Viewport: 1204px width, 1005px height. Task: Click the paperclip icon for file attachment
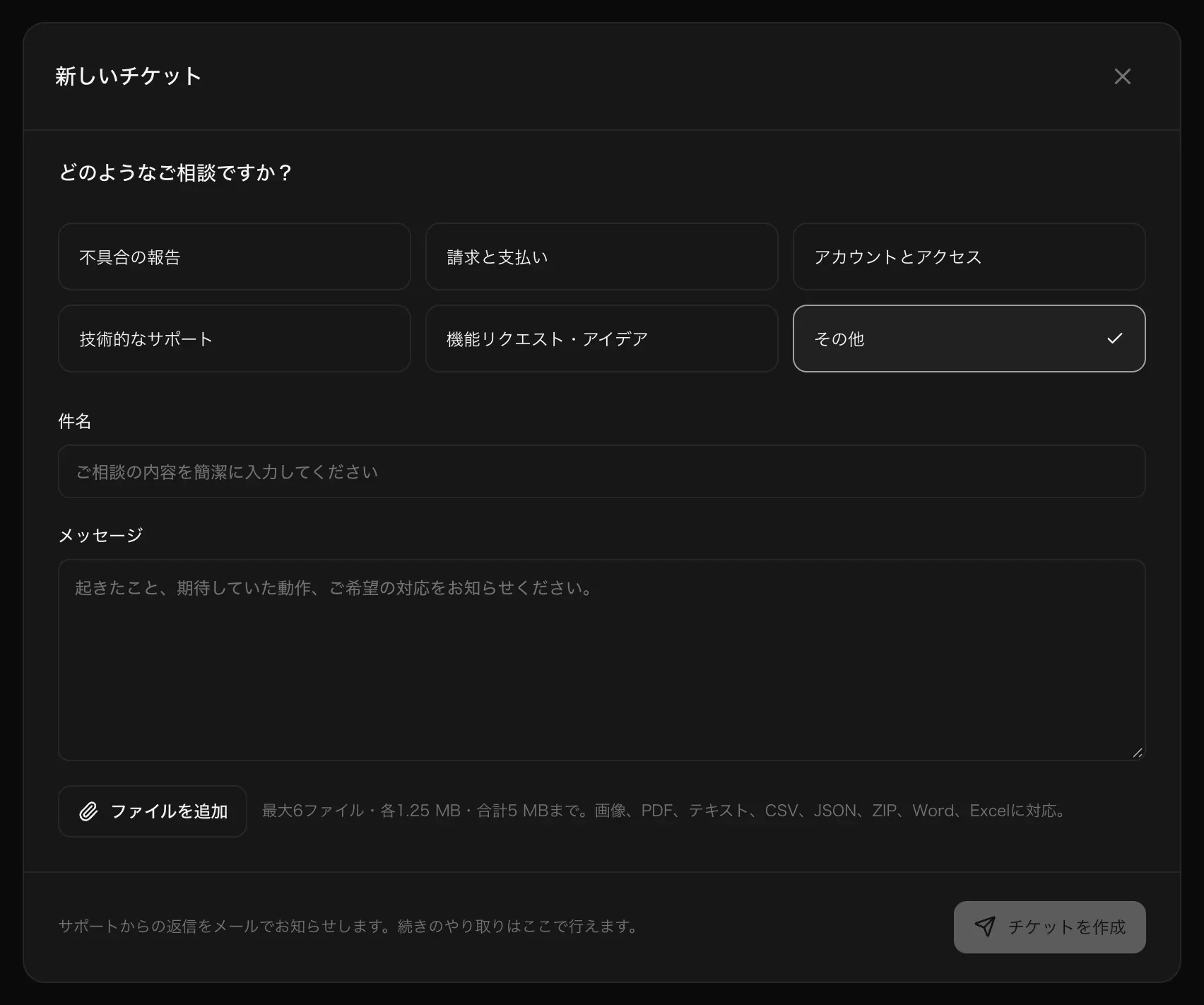(88, 811)
